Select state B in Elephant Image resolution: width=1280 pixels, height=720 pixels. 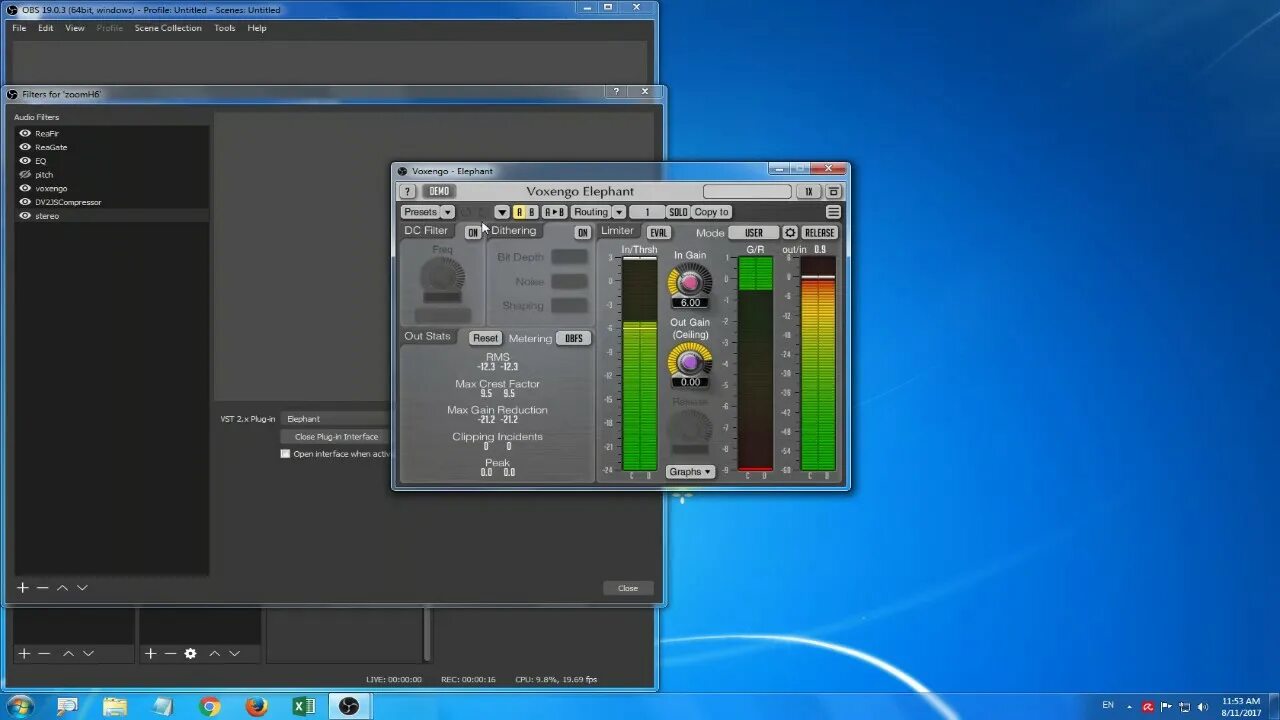(x=532, y=212)
